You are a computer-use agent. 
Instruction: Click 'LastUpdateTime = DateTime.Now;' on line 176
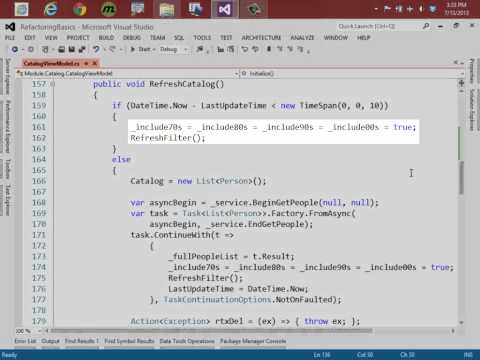[x=238, y=289]
